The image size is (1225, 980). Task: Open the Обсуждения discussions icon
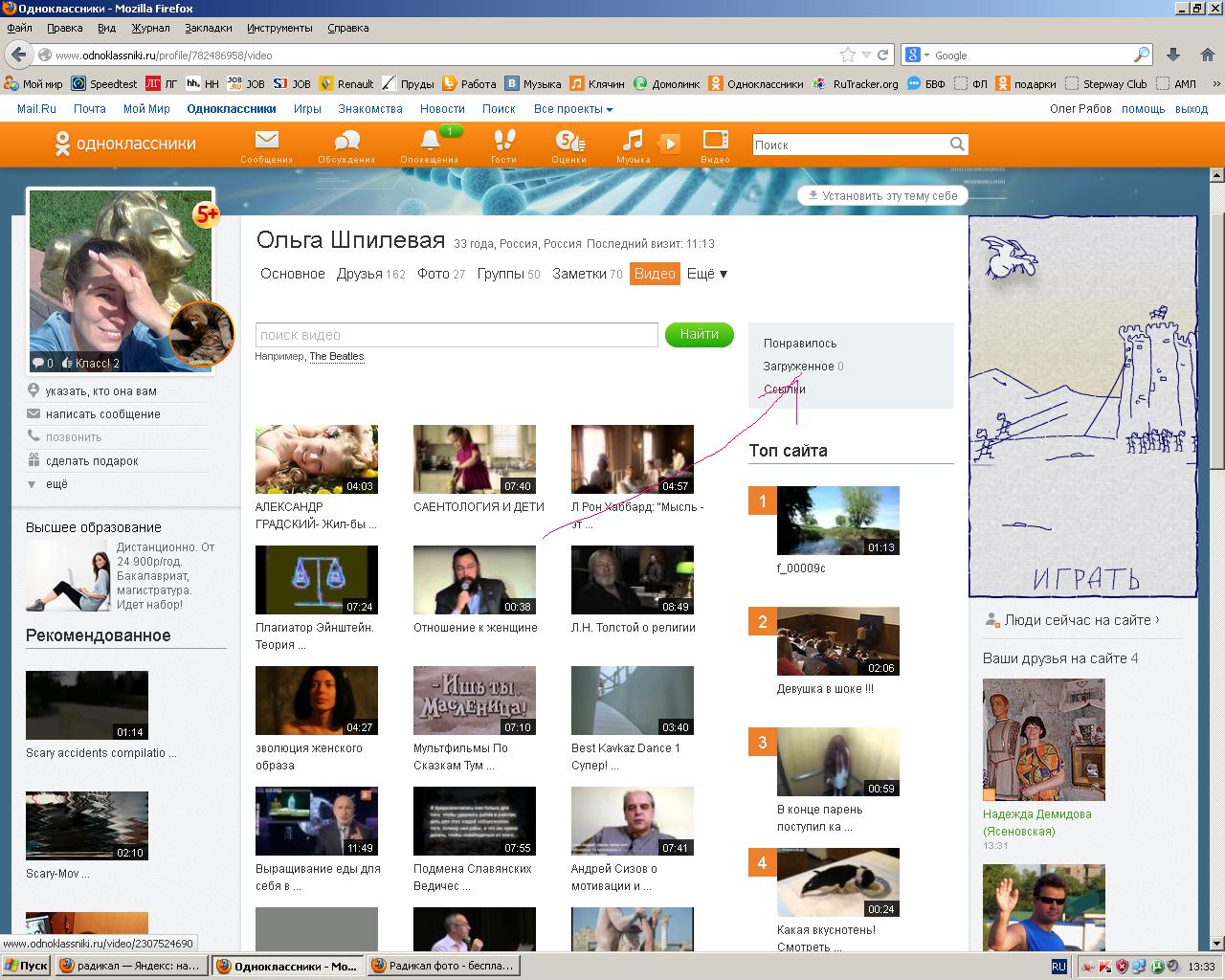click(346, 145)
